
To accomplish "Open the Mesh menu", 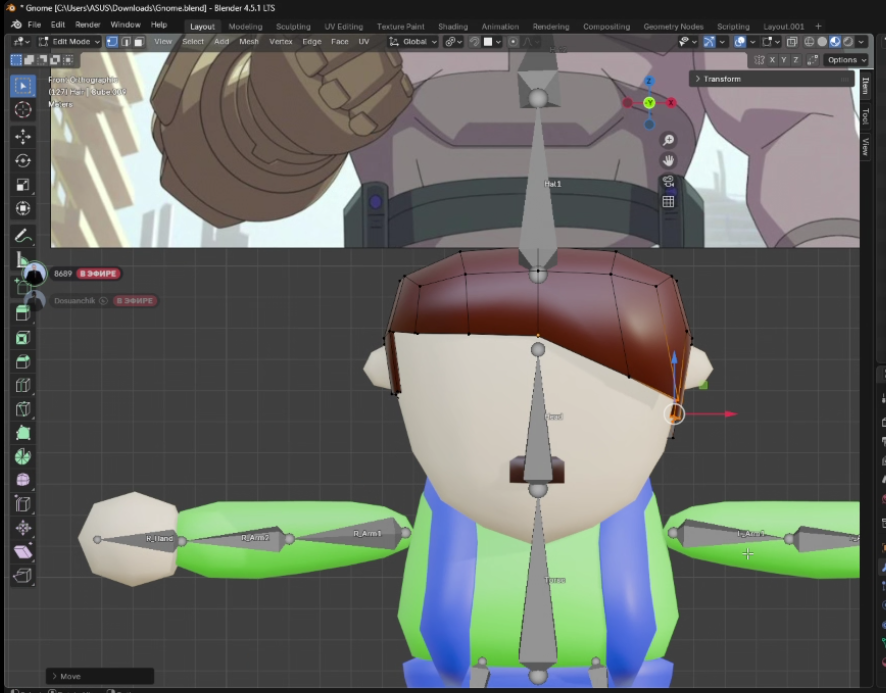I will (248, 42).
